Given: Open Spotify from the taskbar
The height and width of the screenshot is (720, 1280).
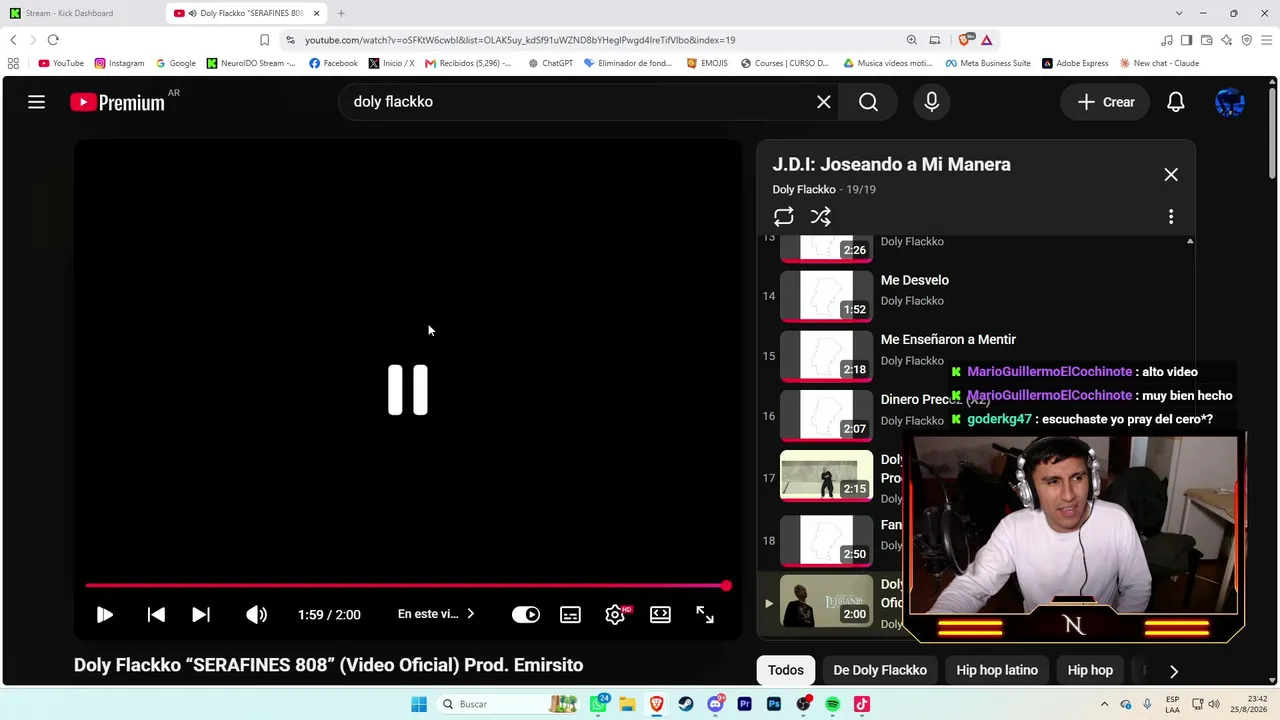Looking at the screenshot, I should tap(833, 704).
